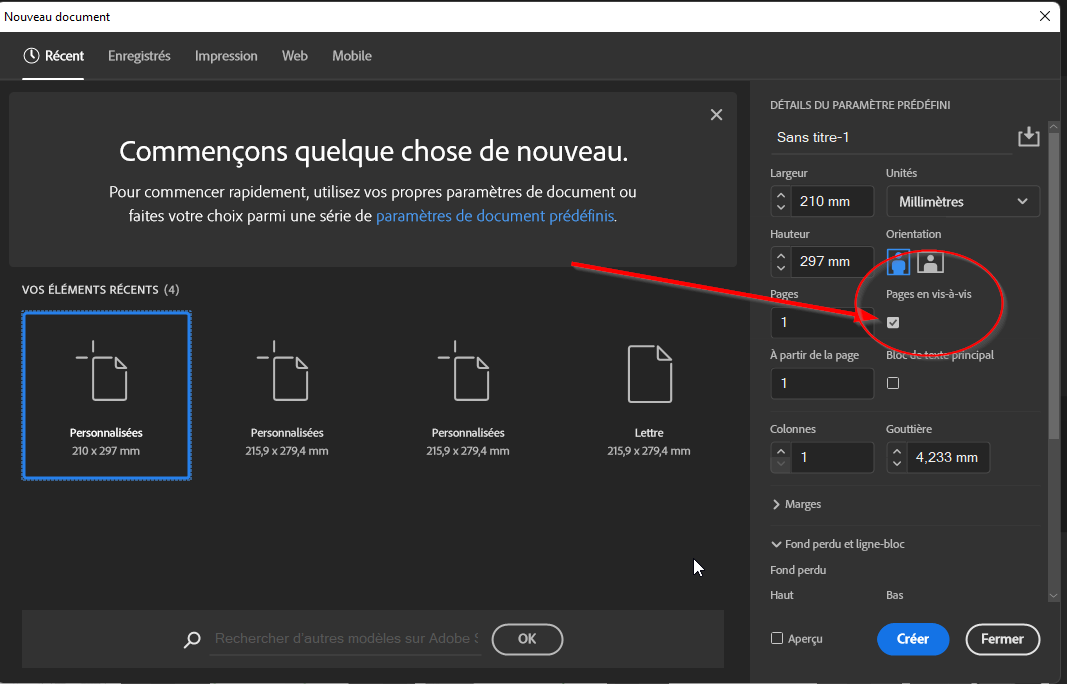Open the Unités Millimètres dropdown
The image size is (1067, 684).
point(963,201)
